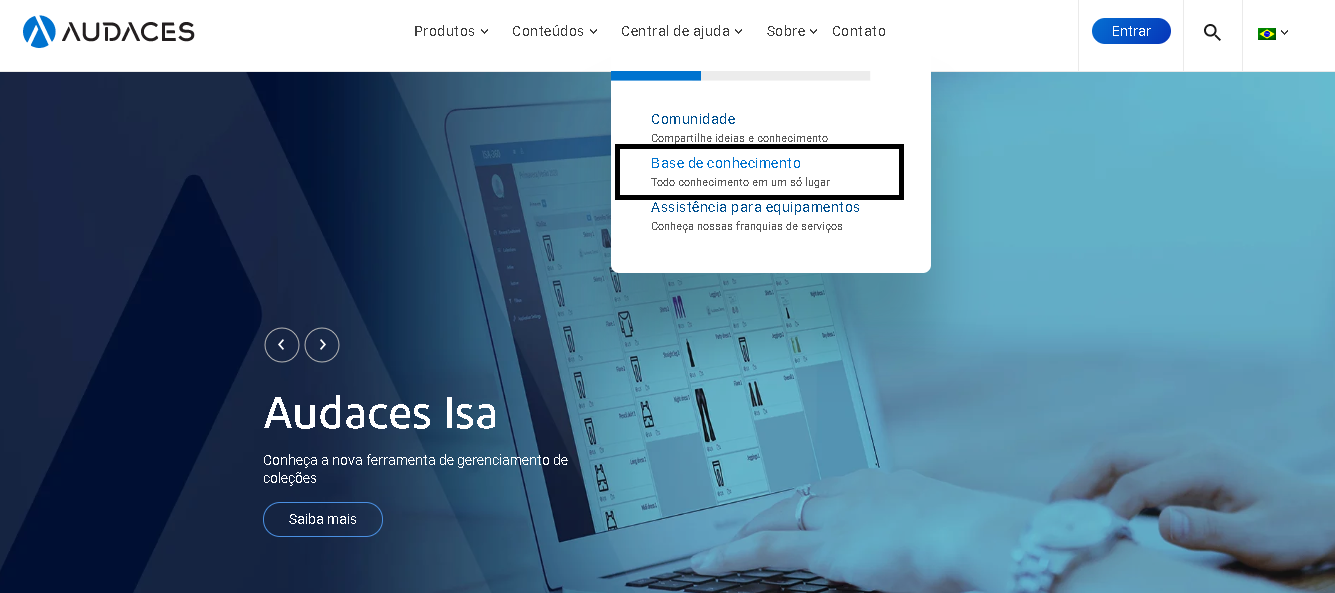Go to next carousel slide
Screen dimensions: 1335x593
(322, 345)
